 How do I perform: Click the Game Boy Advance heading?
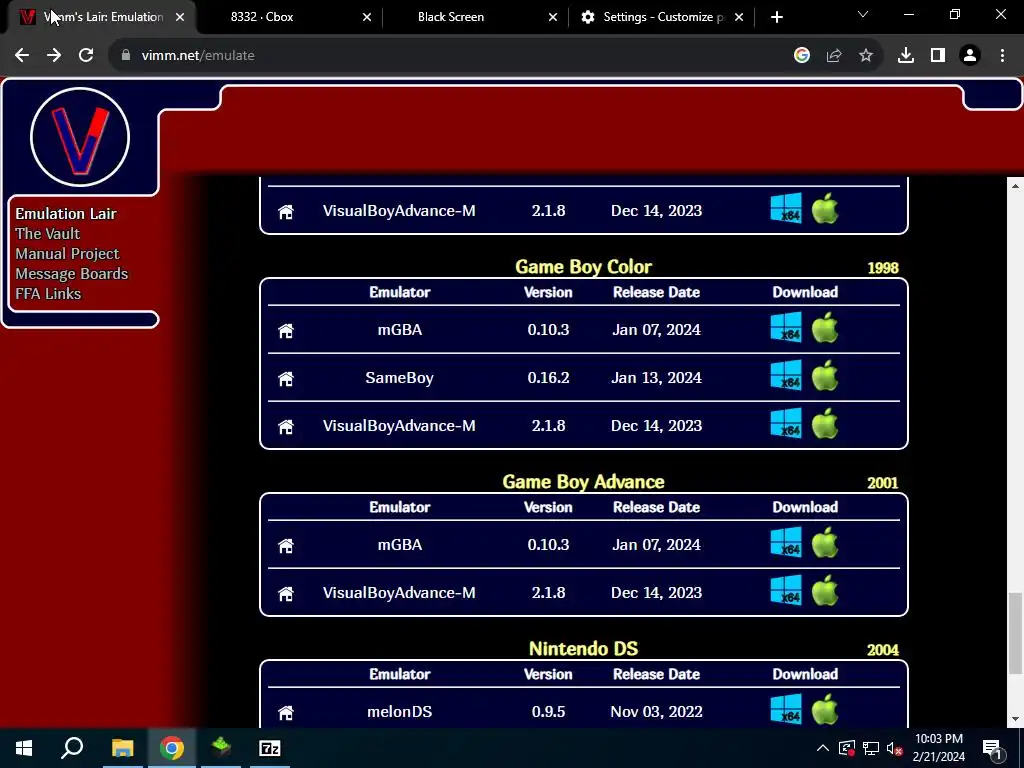click(583, 482)
